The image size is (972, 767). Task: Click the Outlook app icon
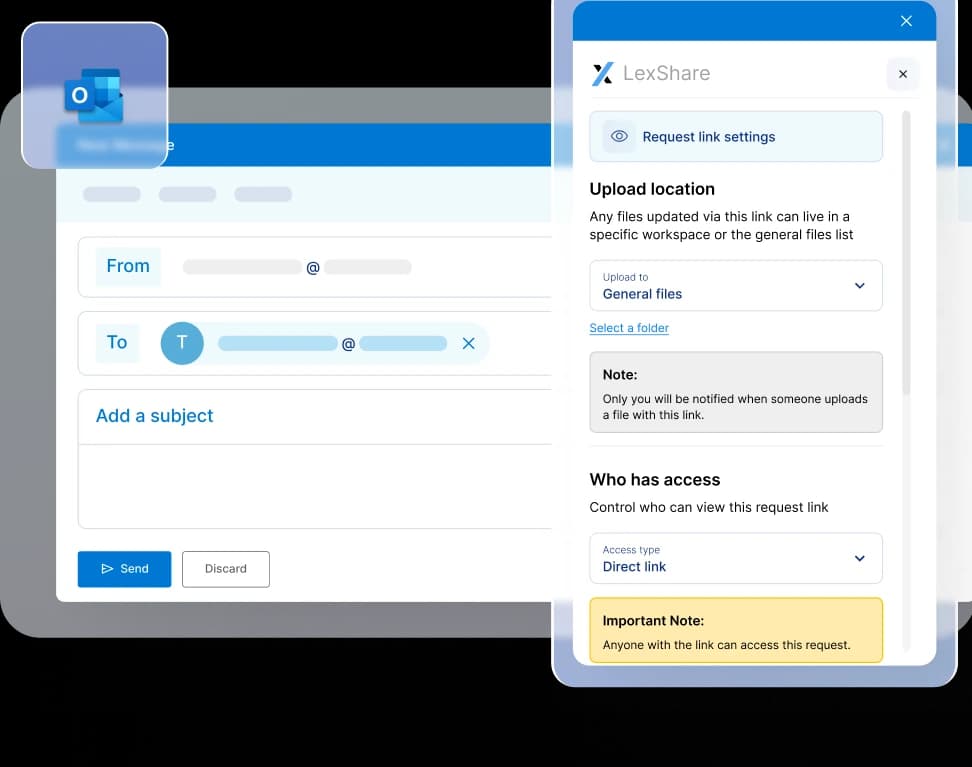[94, 96]
